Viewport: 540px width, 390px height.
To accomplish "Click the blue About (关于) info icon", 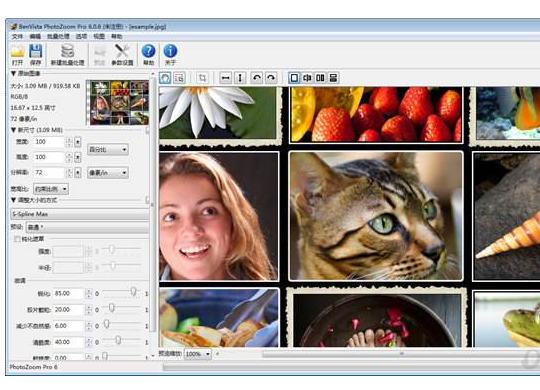I will 170,51.
